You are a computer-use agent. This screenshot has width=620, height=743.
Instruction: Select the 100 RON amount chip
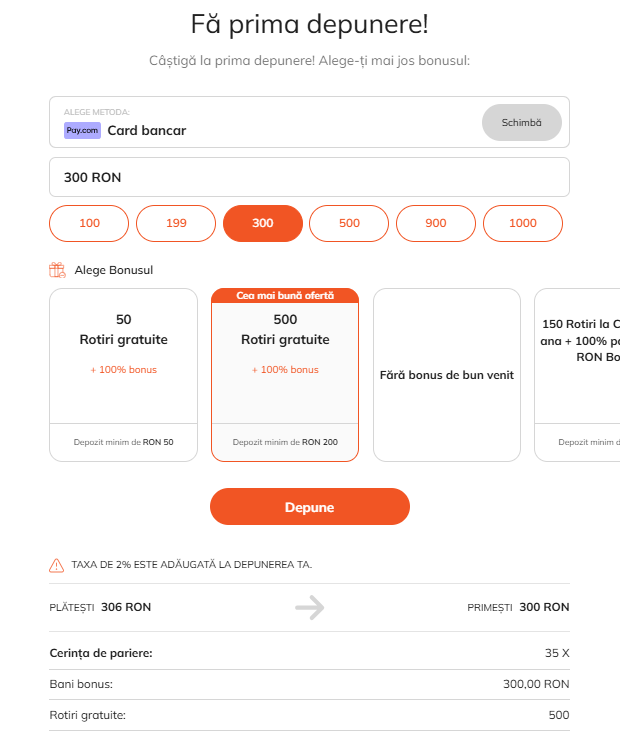pos(89,223)
